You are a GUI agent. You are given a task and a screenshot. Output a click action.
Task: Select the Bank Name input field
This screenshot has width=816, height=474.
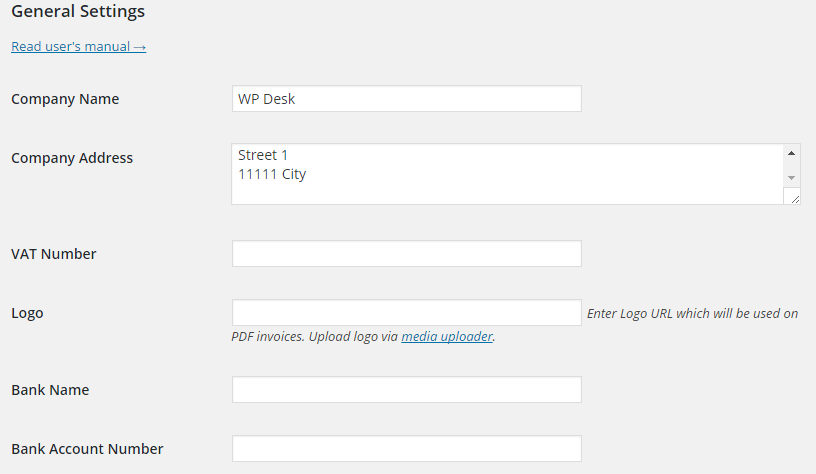click(406, 390)
